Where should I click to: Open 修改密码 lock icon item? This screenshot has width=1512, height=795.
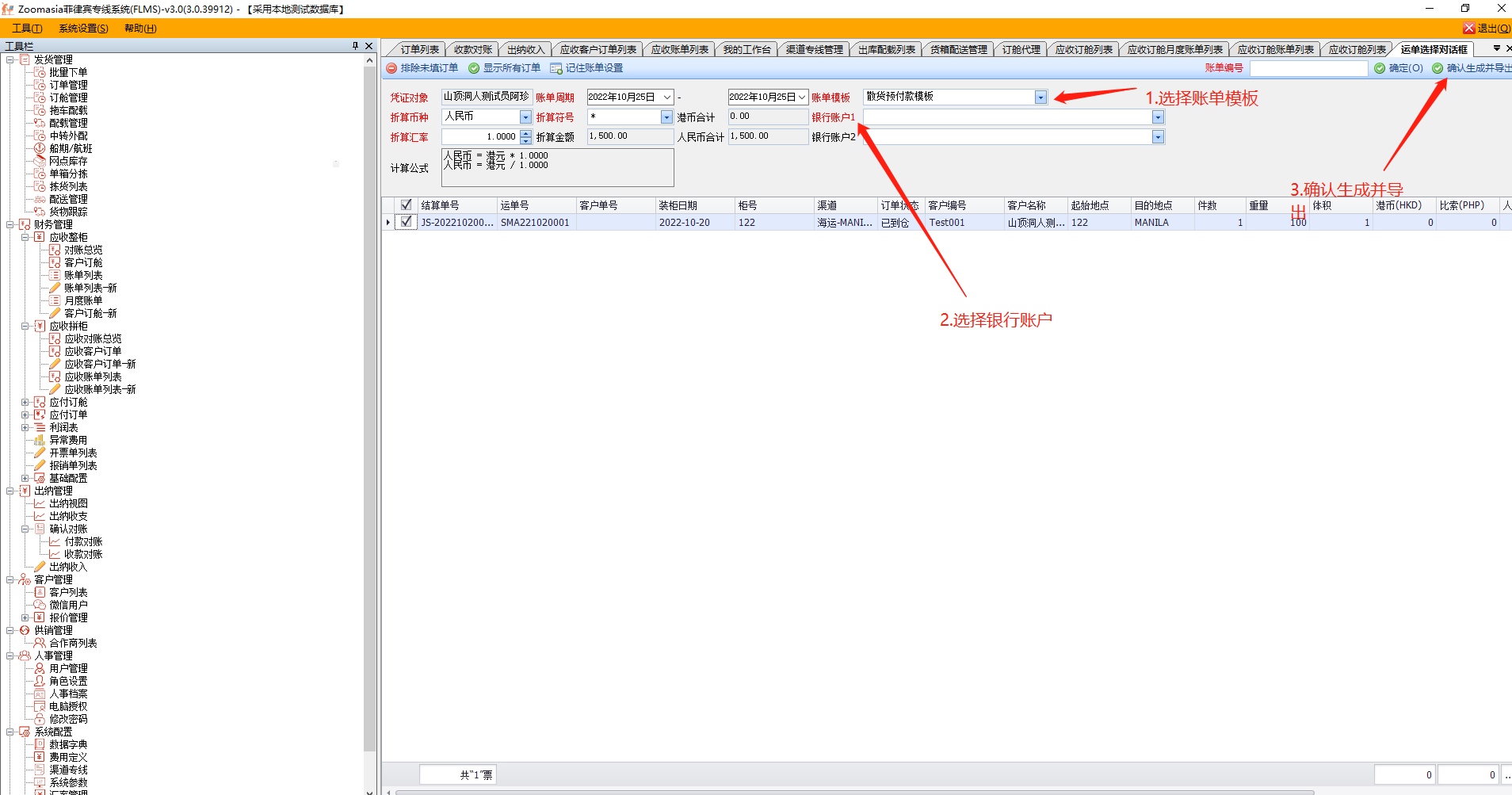(40, 719)
